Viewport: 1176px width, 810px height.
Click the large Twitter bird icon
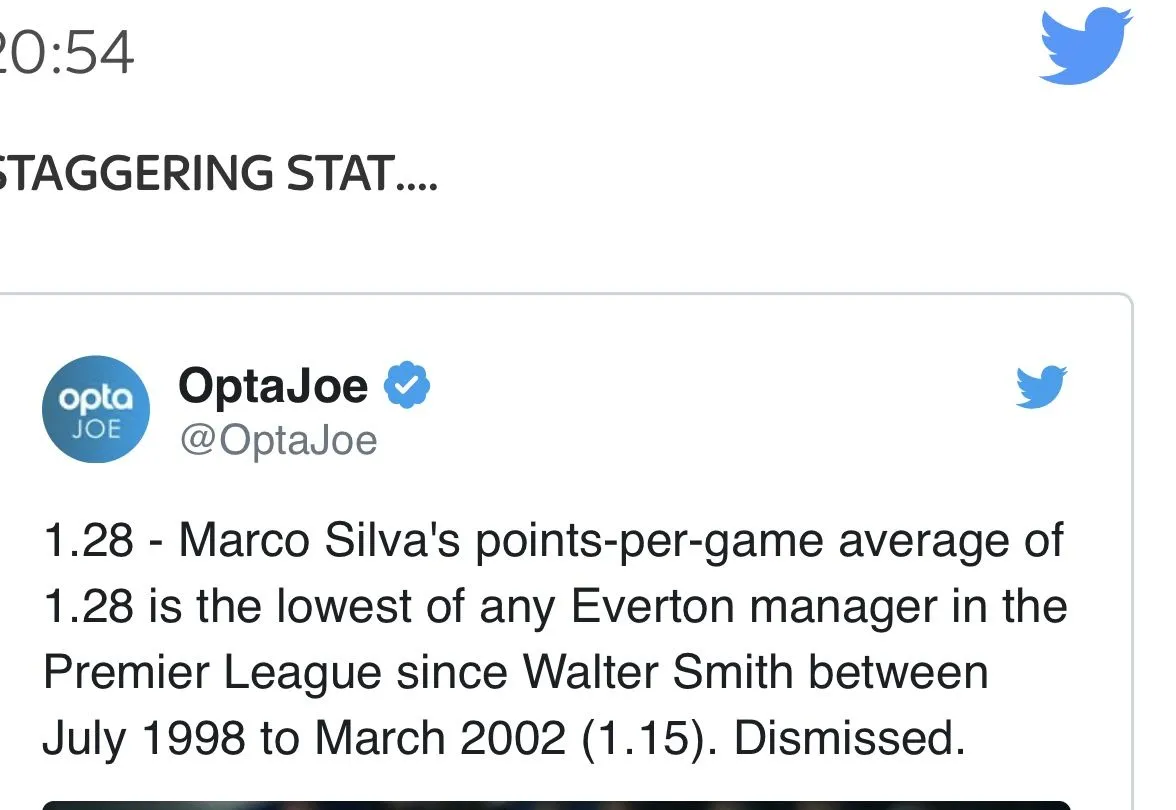pyautogui.click(x=1084, y=46)
